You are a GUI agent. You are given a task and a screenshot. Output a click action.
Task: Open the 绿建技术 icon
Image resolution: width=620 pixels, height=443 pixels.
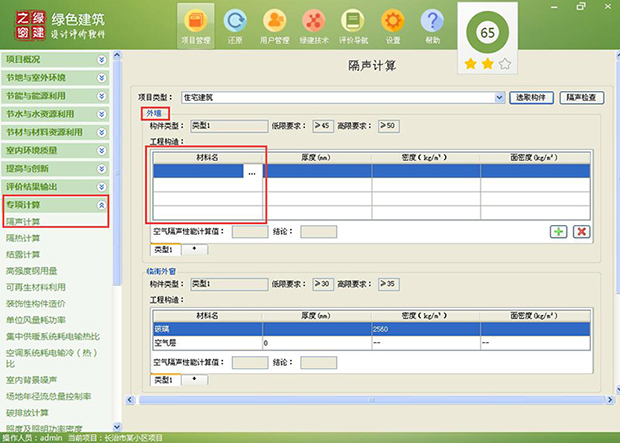(314, 27)
